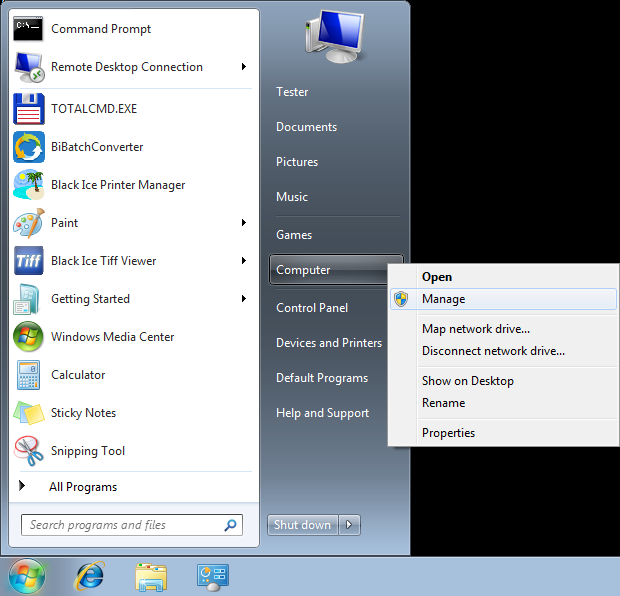
Task: Click the BiBatchConverter label
Action: point(97,147)
